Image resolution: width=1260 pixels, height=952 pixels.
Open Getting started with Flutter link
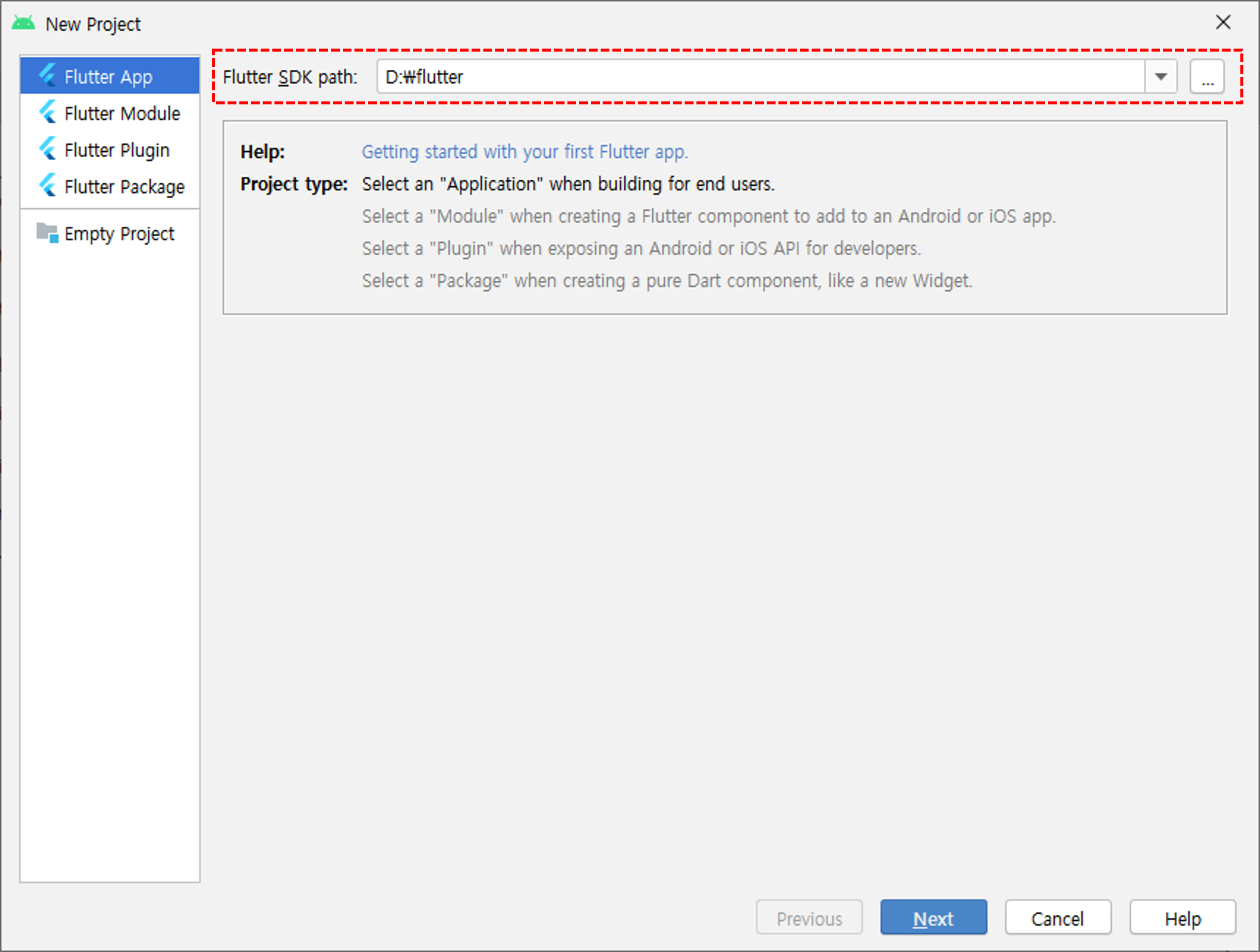(525, 152)
